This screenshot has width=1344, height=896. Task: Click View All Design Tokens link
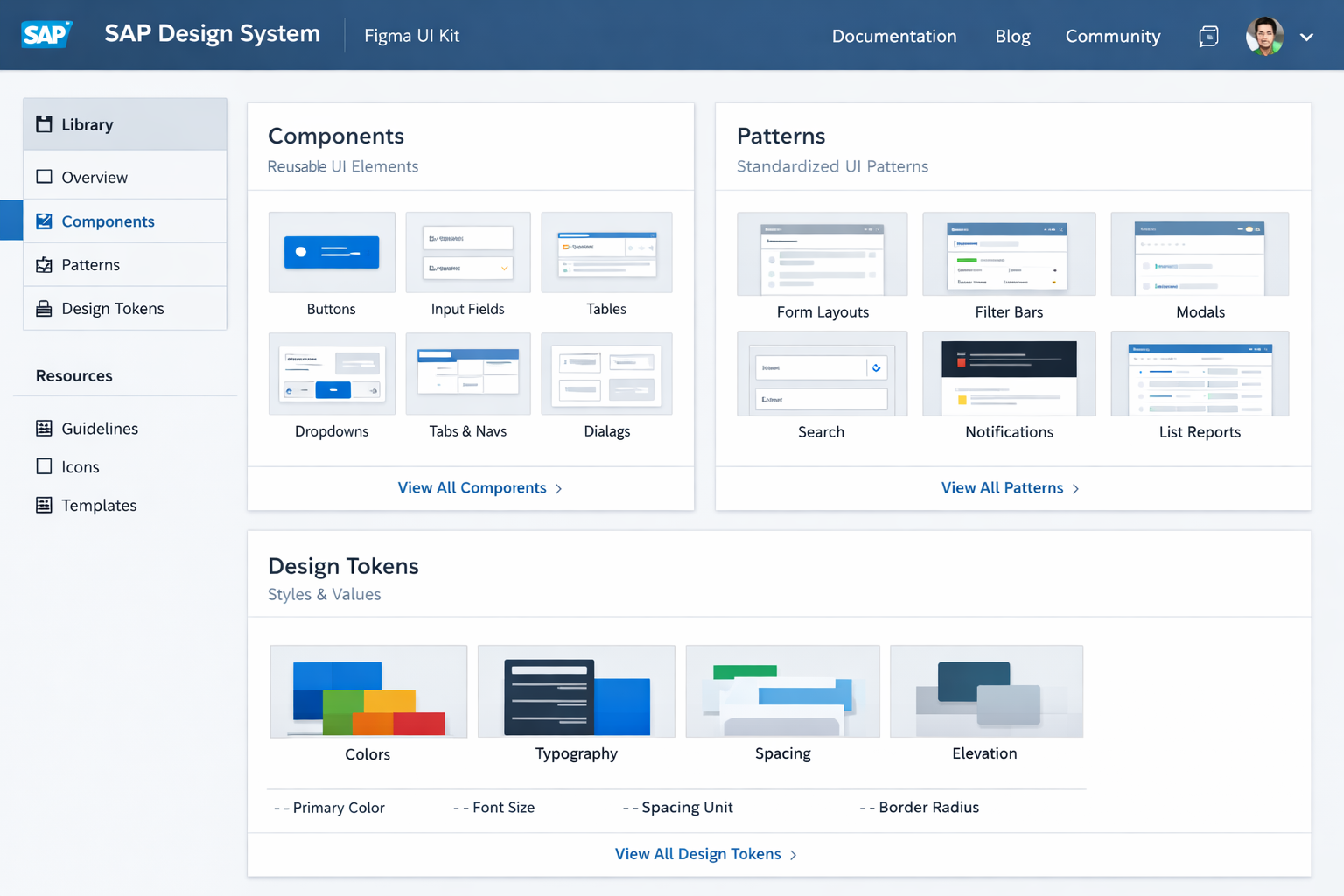tap(698, 854)
